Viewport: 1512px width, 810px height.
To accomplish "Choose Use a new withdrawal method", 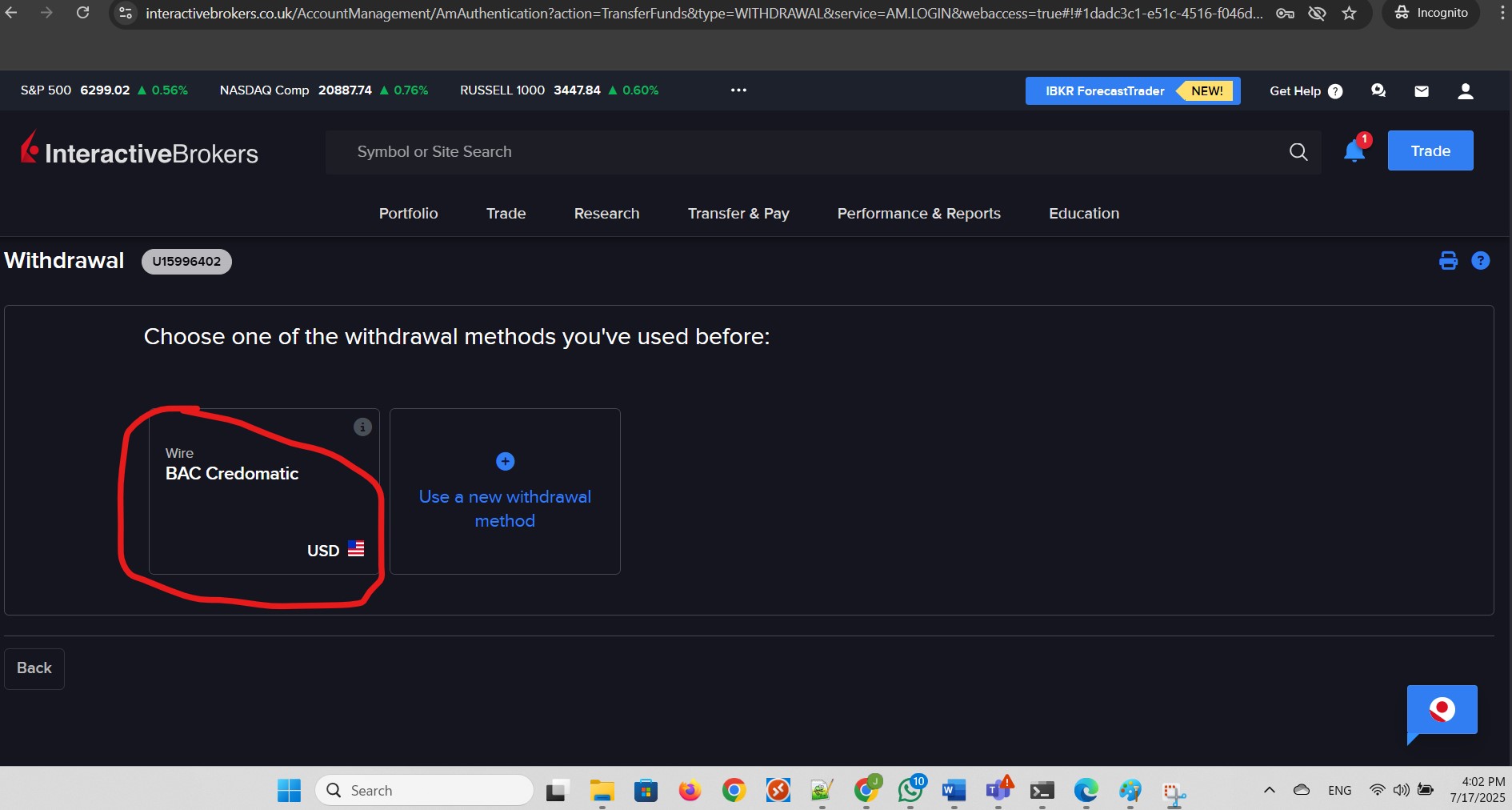I will (505, 491).
